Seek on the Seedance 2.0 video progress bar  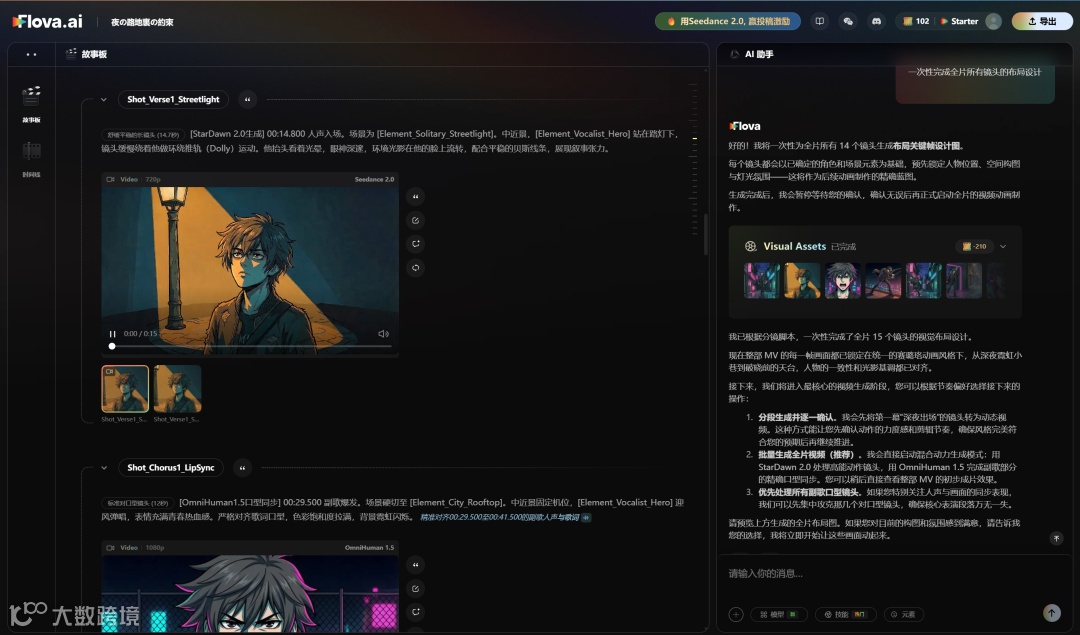pyautogui.click(x=250, y=346)
